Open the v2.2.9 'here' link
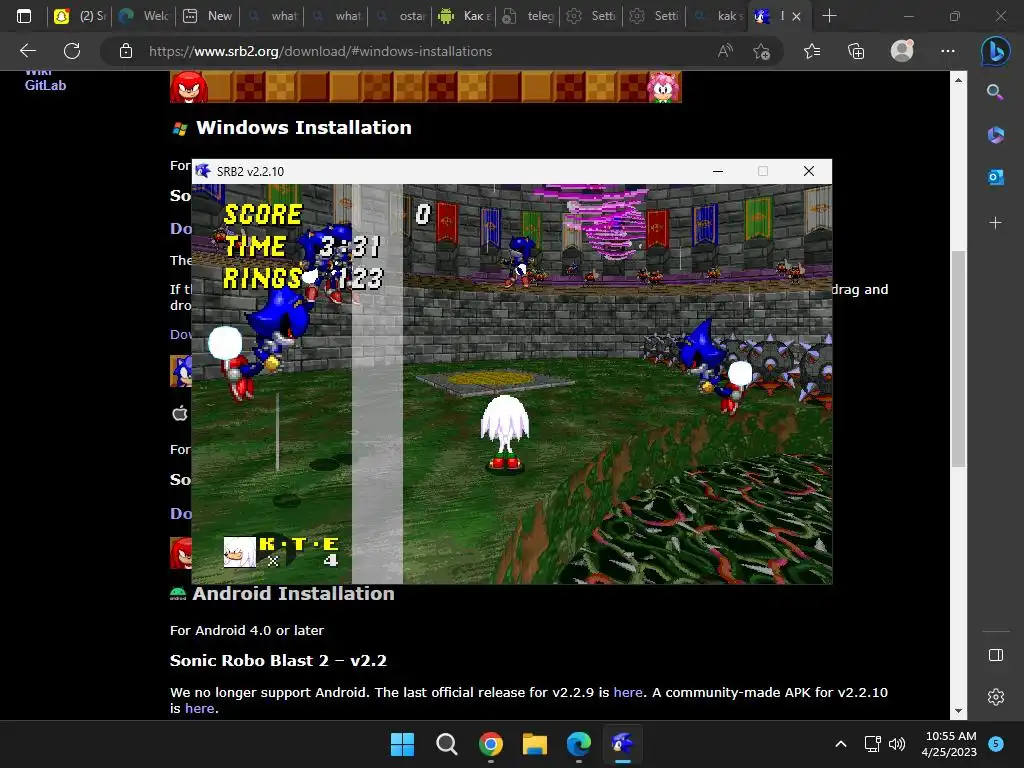The height and width of the screenshot is (768, 1024). [628, 692]
